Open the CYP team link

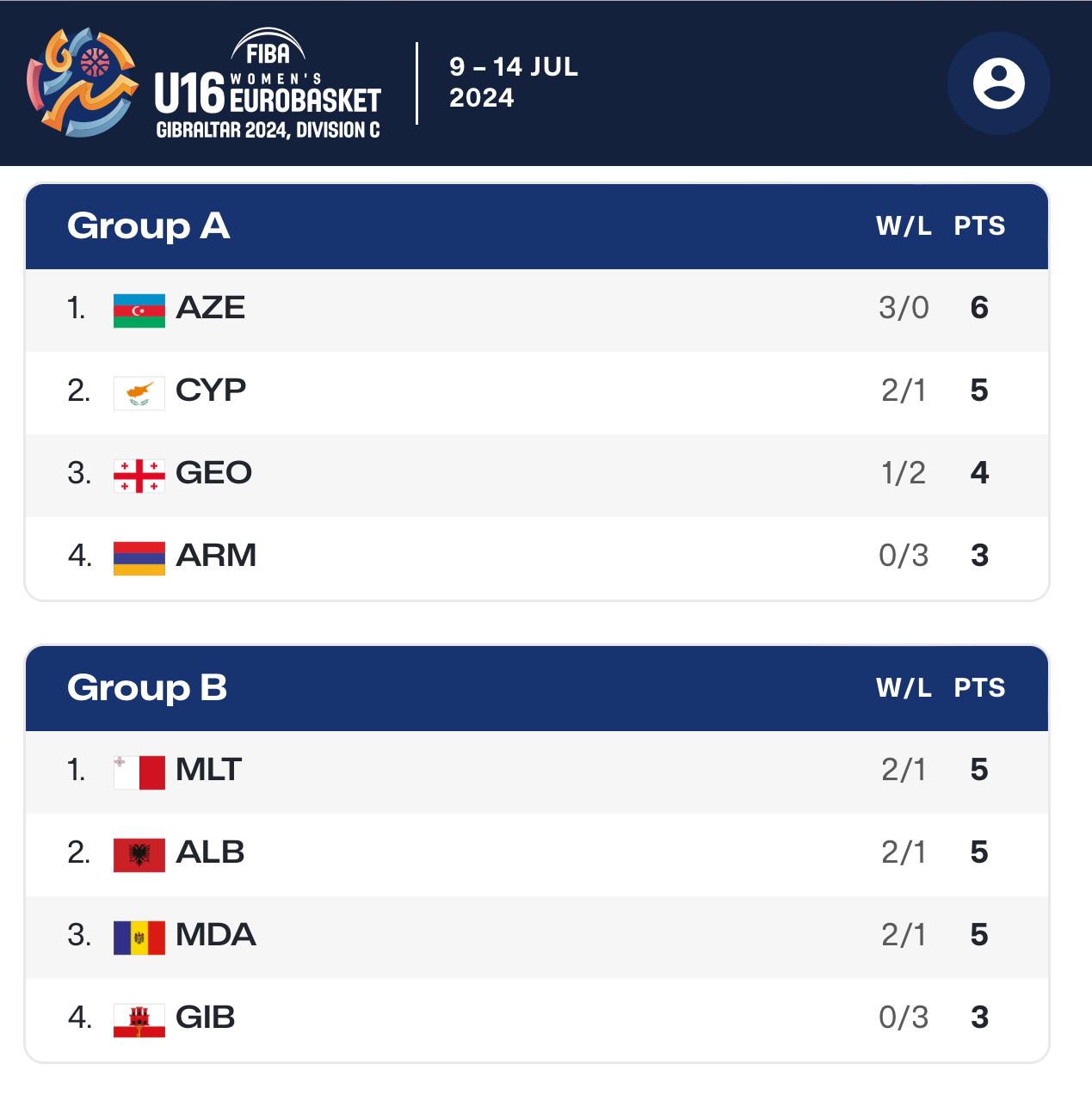(211, 391)
